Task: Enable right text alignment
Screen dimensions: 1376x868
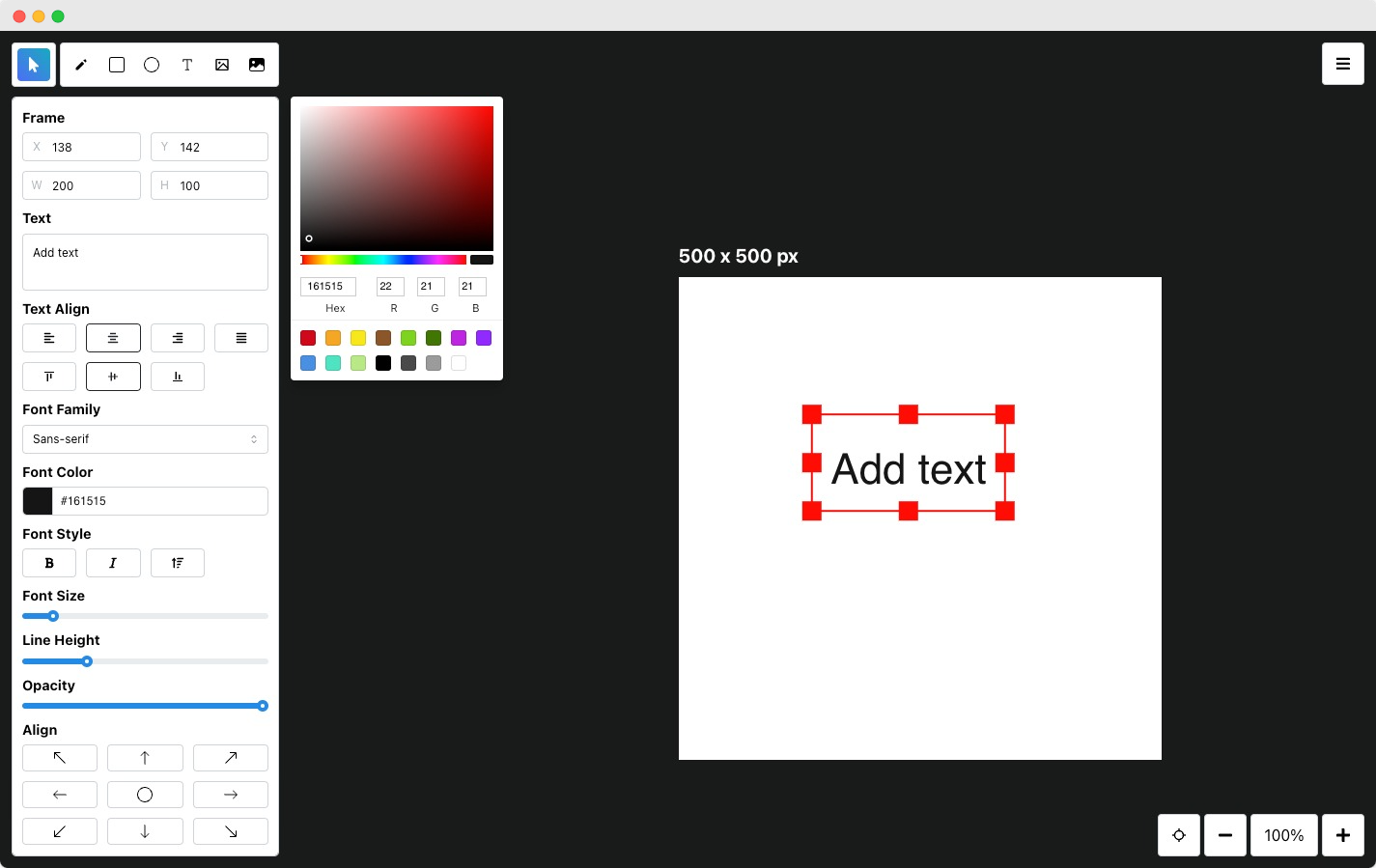Action: pyautogui.click(x=178, y=338)
